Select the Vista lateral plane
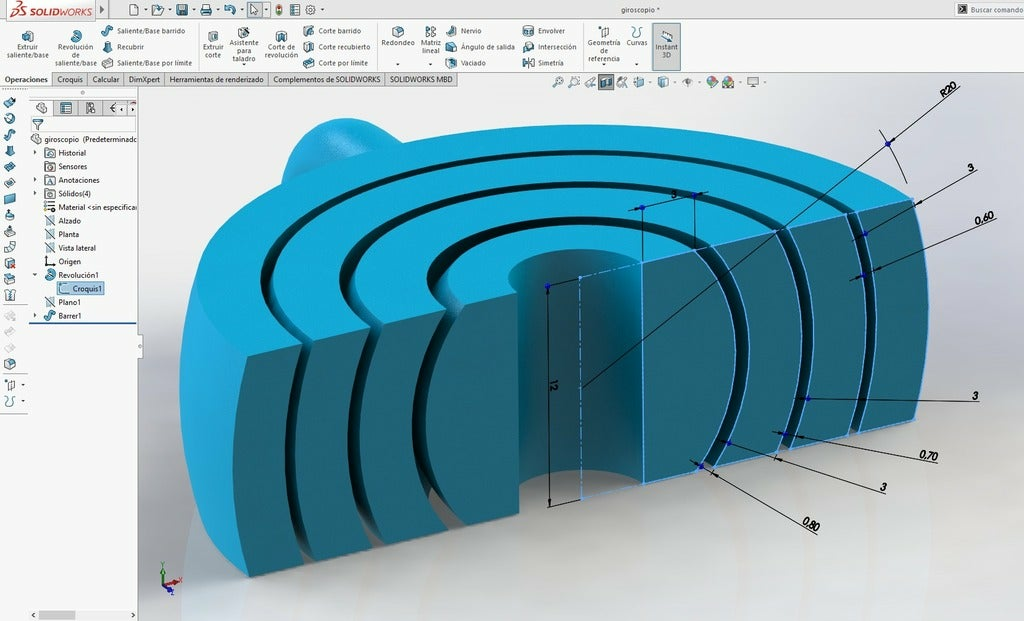The width and height of the screenshot is (1024, 621). click(x=70, y=247)
